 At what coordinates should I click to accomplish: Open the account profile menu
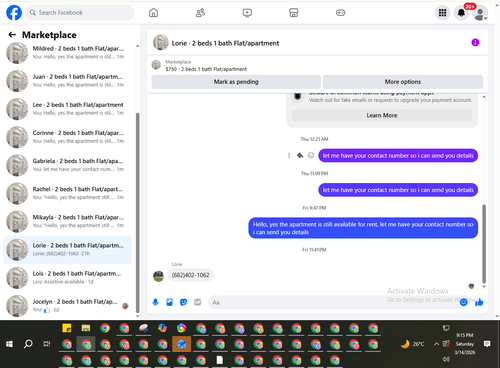click(480, 13)
